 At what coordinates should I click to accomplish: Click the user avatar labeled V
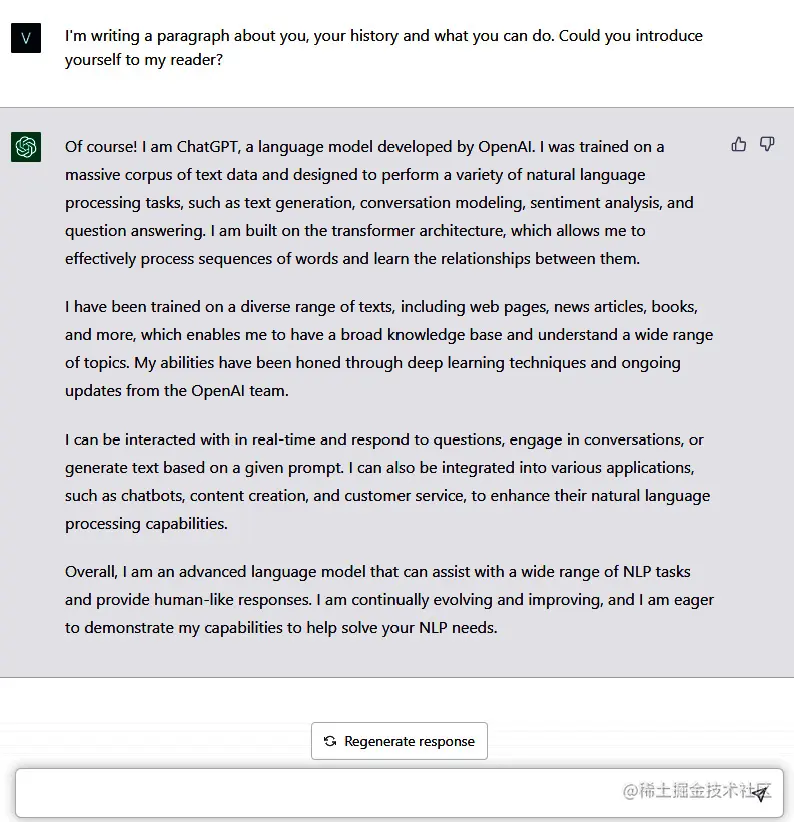[26, 38]
